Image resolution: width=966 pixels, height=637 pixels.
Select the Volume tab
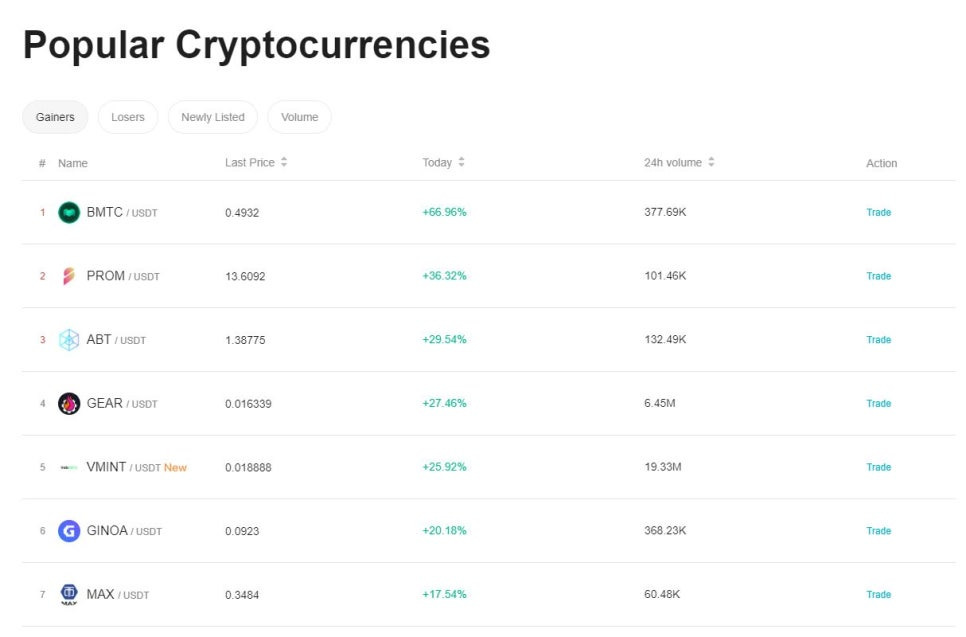pyautogui.click(x=299, y=117)
